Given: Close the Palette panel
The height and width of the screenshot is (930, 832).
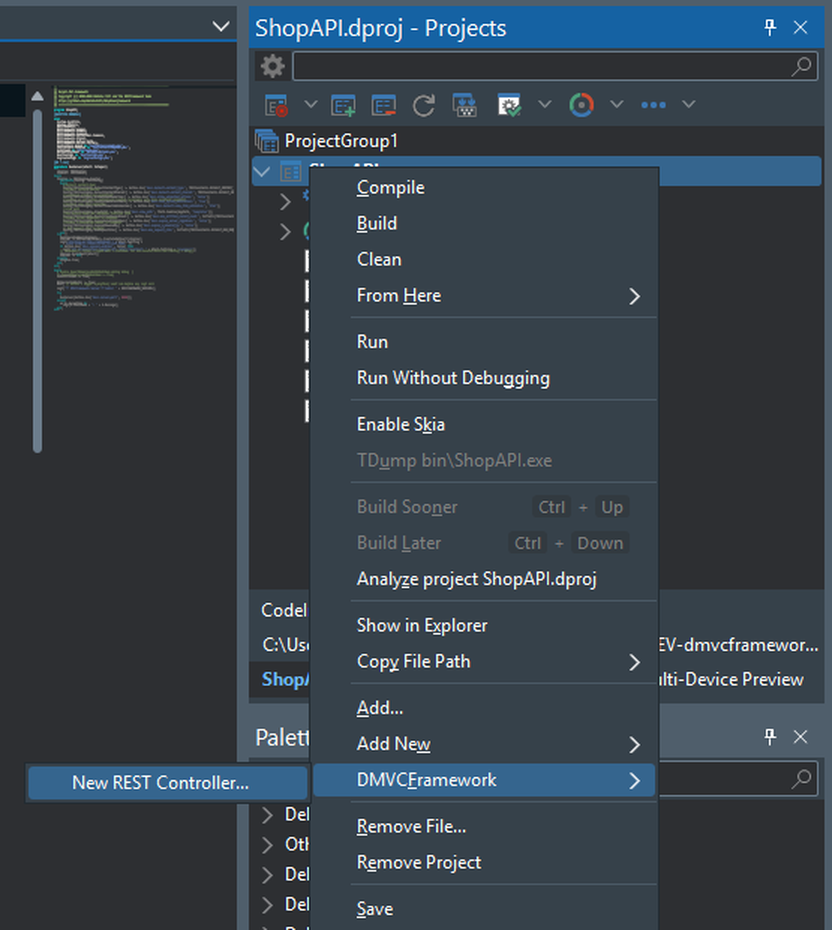Looking at the screenshot, I should tap(801, 737).
